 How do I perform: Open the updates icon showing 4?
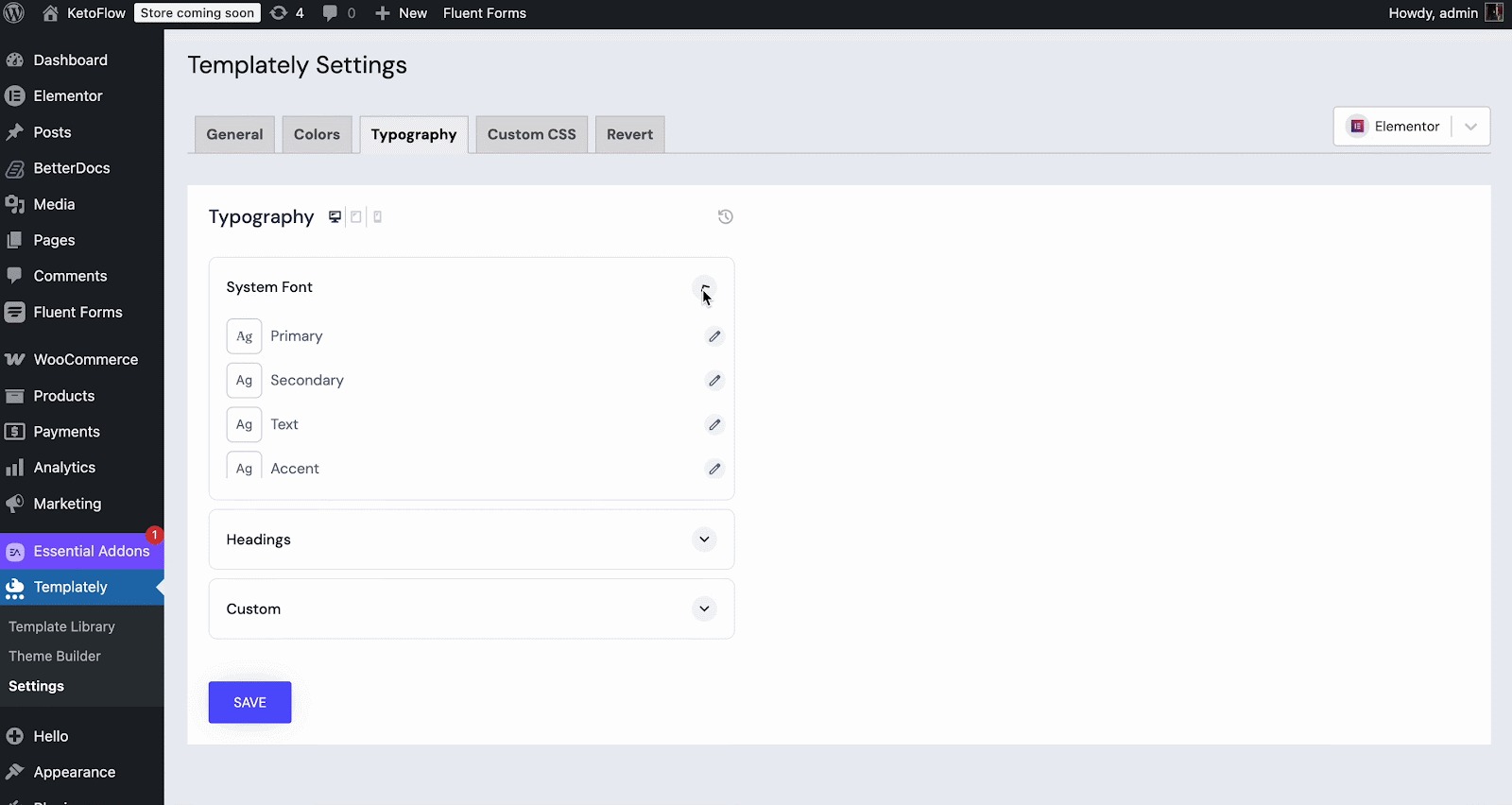287,13
